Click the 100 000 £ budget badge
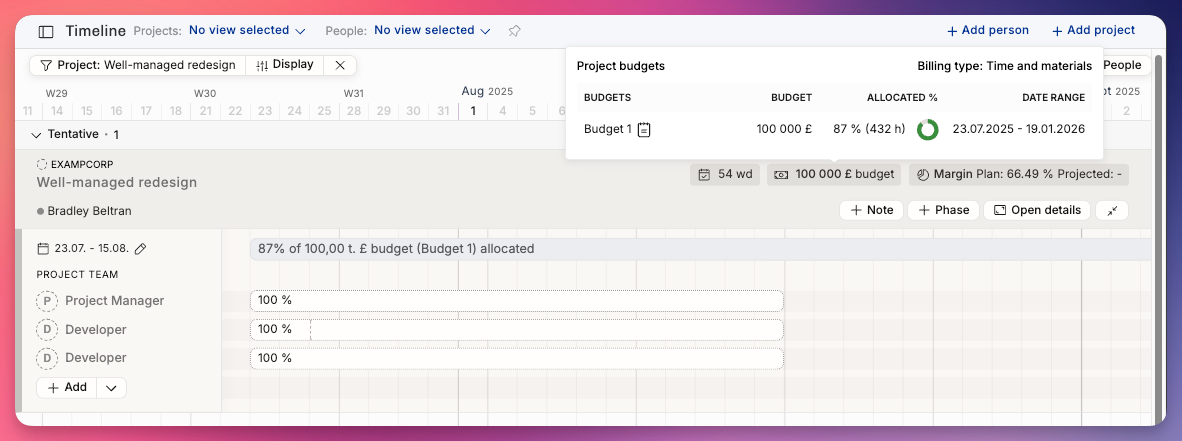The image size is (1182, 441). [x=834, y=175]
